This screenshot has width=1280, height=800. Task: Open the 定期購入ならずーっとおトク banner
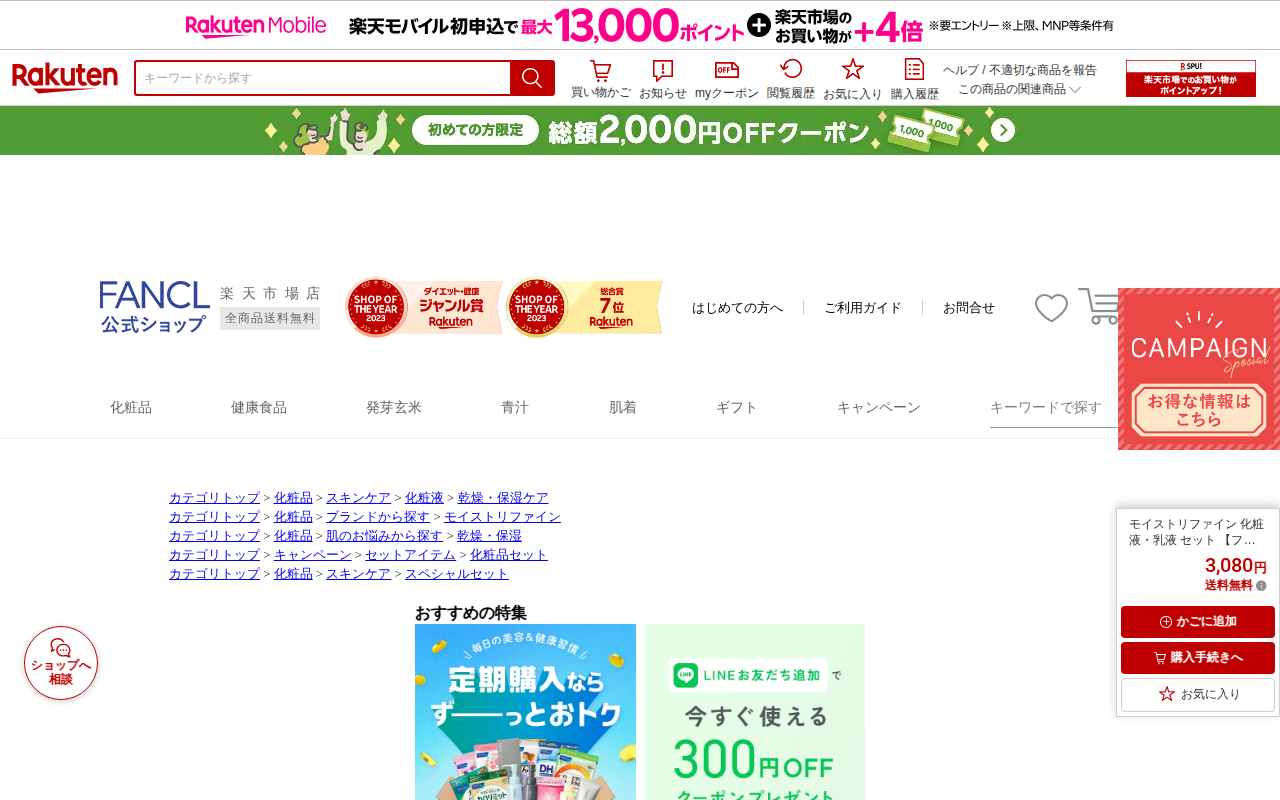(x=525, y=712)
